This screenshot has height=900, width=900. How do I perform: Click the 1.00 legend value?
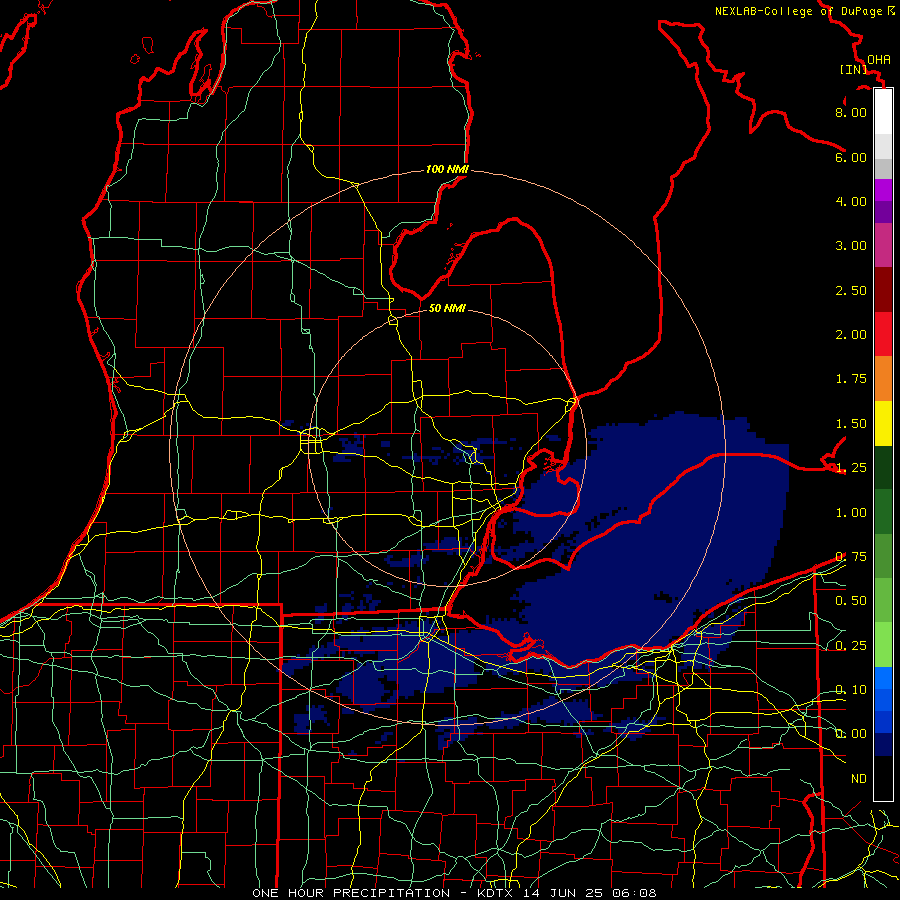(851, 513)
